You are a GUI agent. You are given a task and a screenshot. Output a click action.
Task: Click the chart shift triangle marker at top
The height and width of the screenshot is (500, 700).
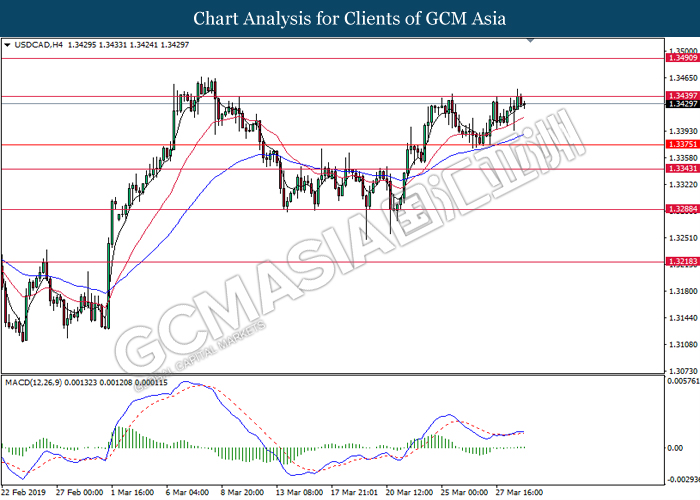(x=530, y=40)
